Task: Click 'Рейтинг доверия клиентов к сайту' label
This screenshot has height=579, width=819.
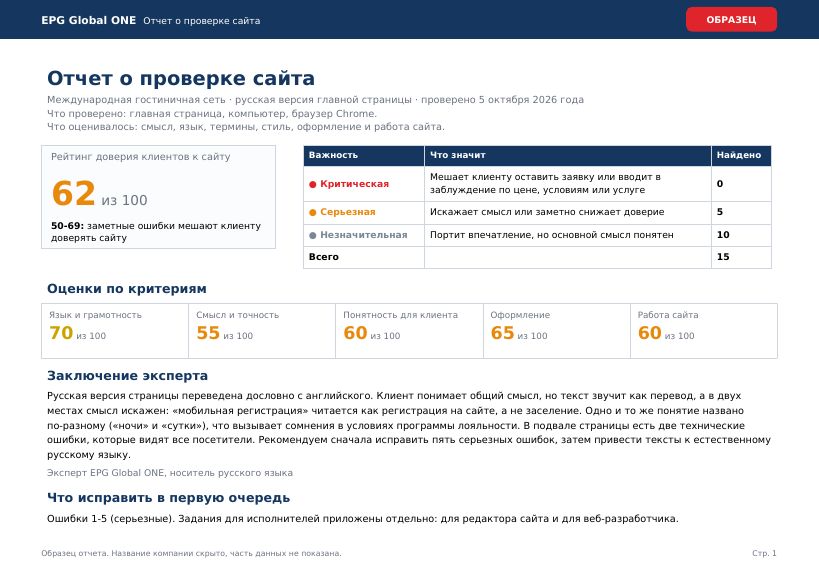Action: pyautogui.click(x=141, y=157)
